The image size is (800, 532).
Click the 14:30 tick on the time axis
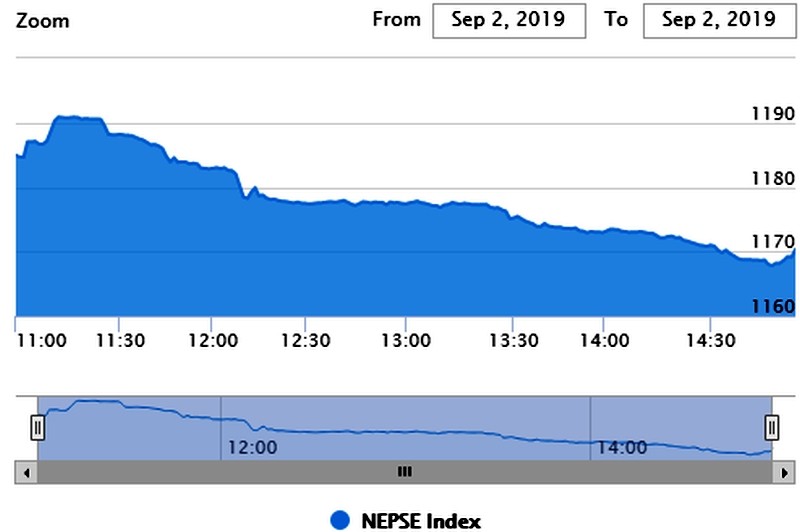(x=709, y=340)
